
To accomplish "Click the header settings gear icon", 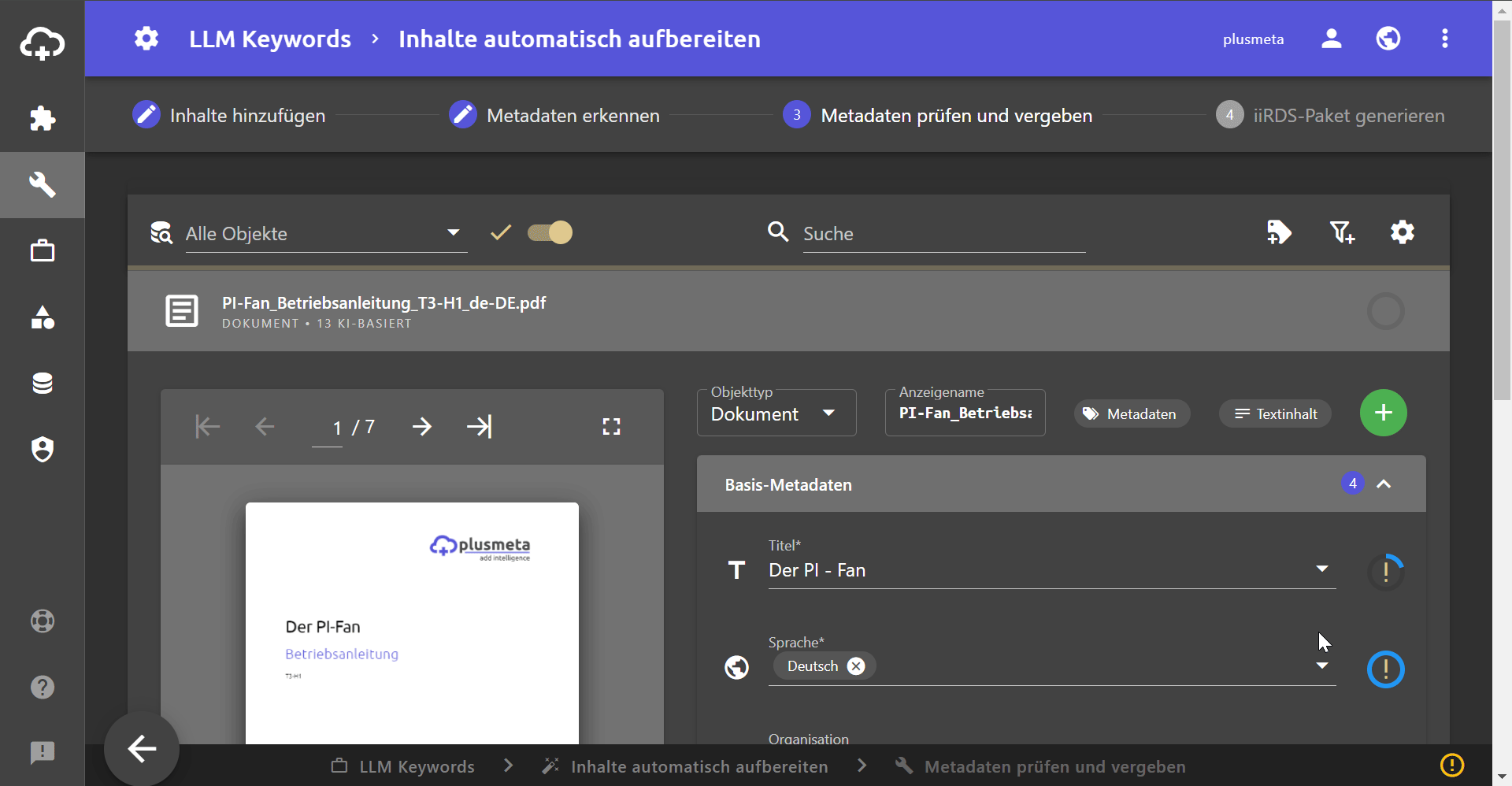I will coord(146,39).
